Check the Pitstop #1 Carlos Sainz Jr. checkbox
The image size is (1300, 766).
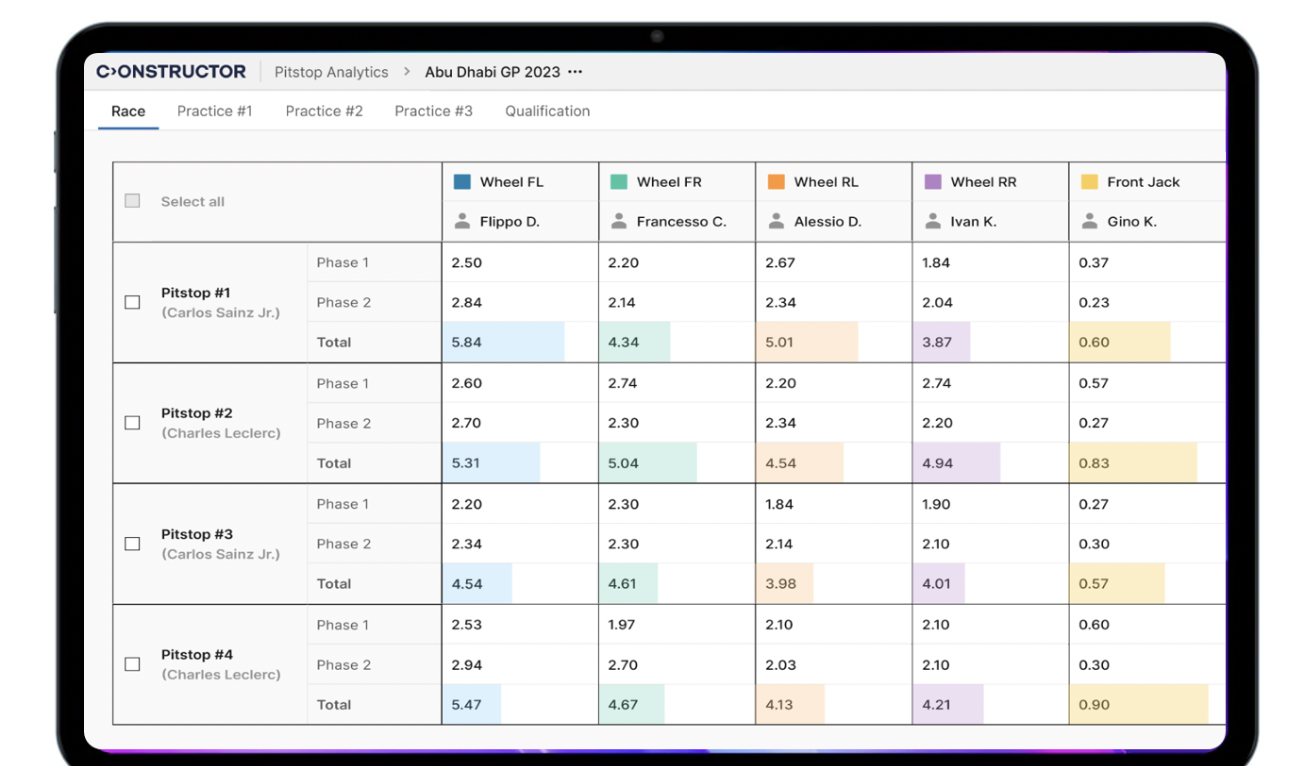coord(131,302)
